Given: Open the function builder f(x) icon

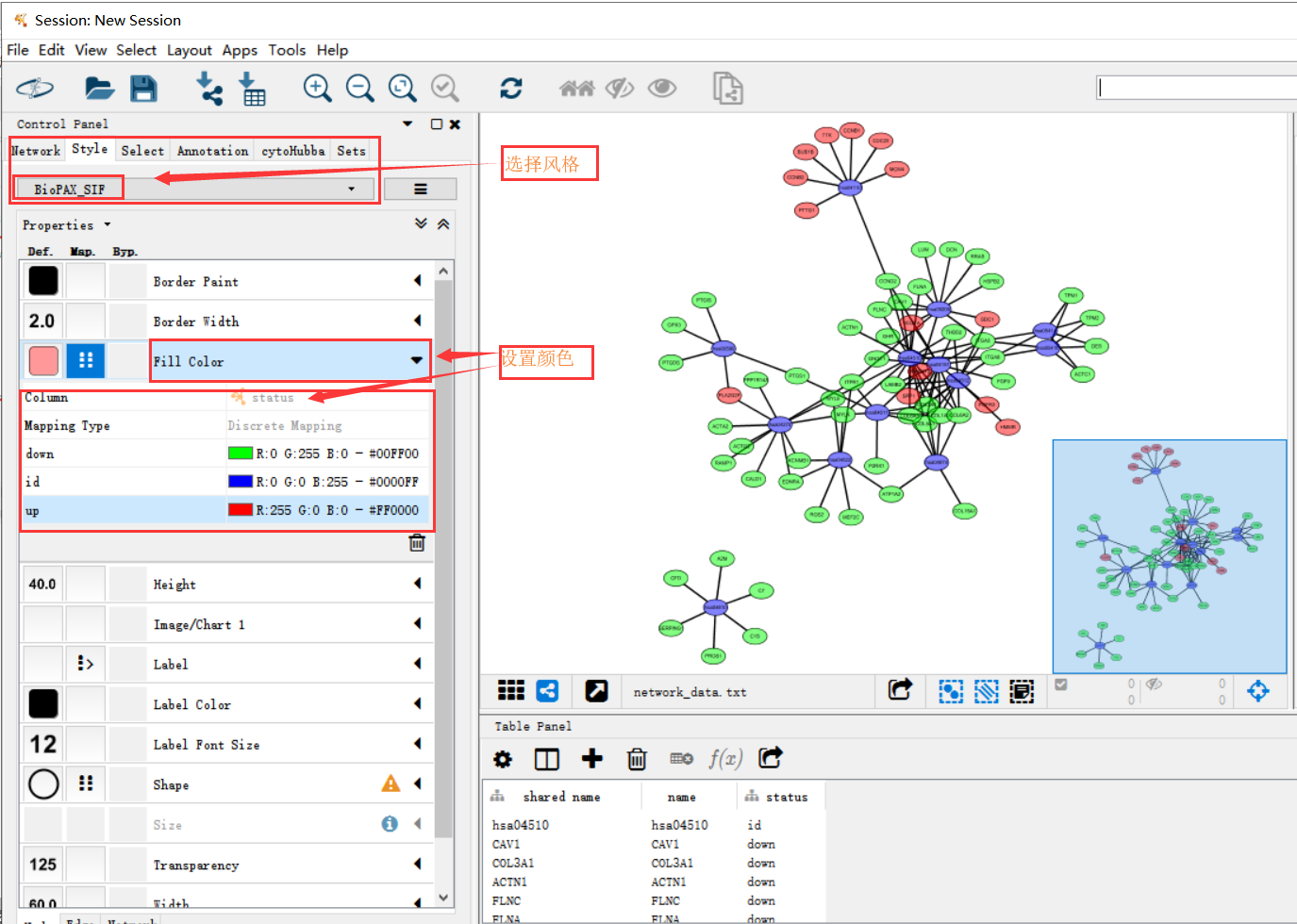Looking at the screenshot, I should (726, 758).
